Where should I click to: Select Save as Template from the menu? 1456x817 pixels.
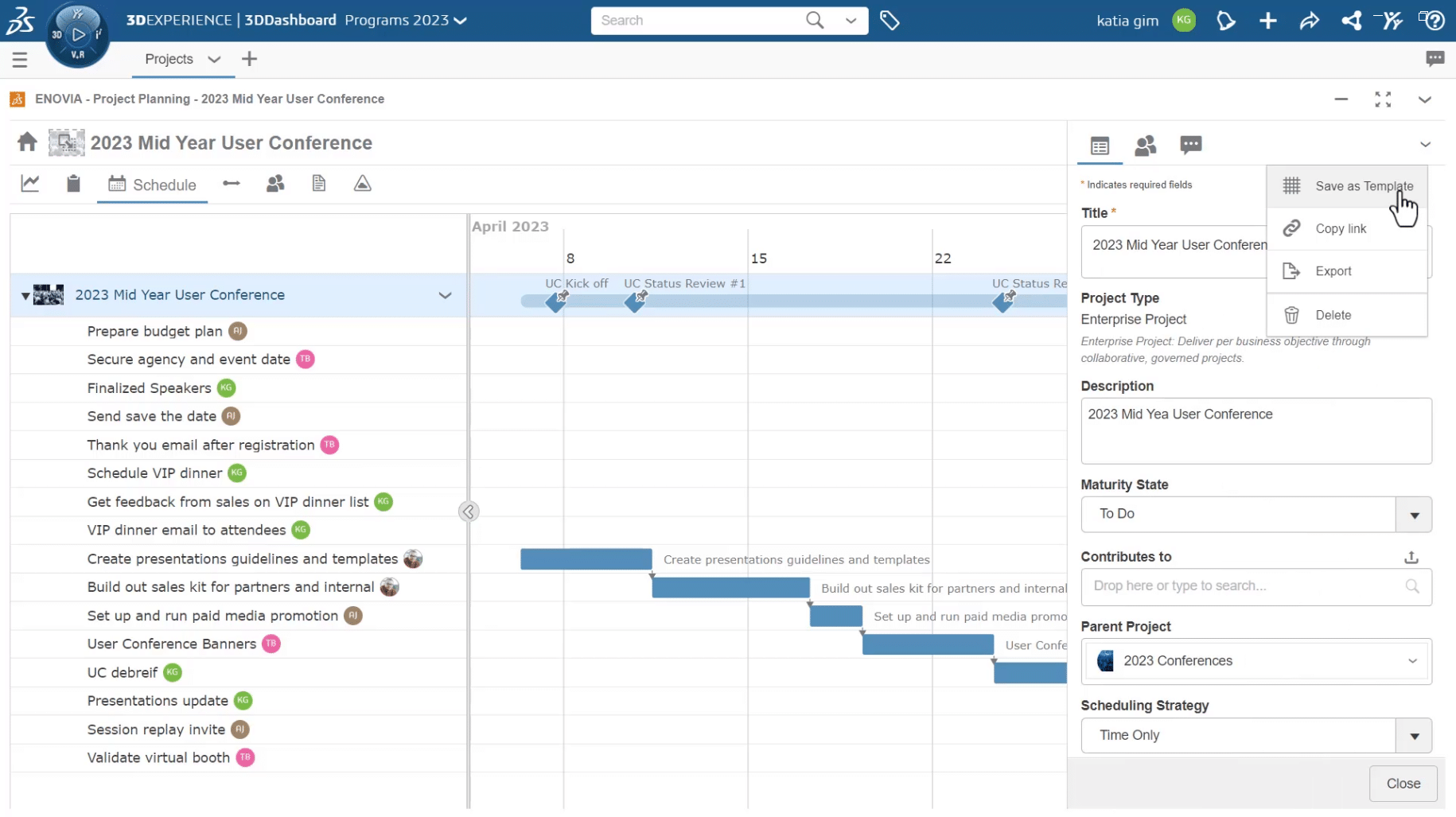(x=1365, y=185)
